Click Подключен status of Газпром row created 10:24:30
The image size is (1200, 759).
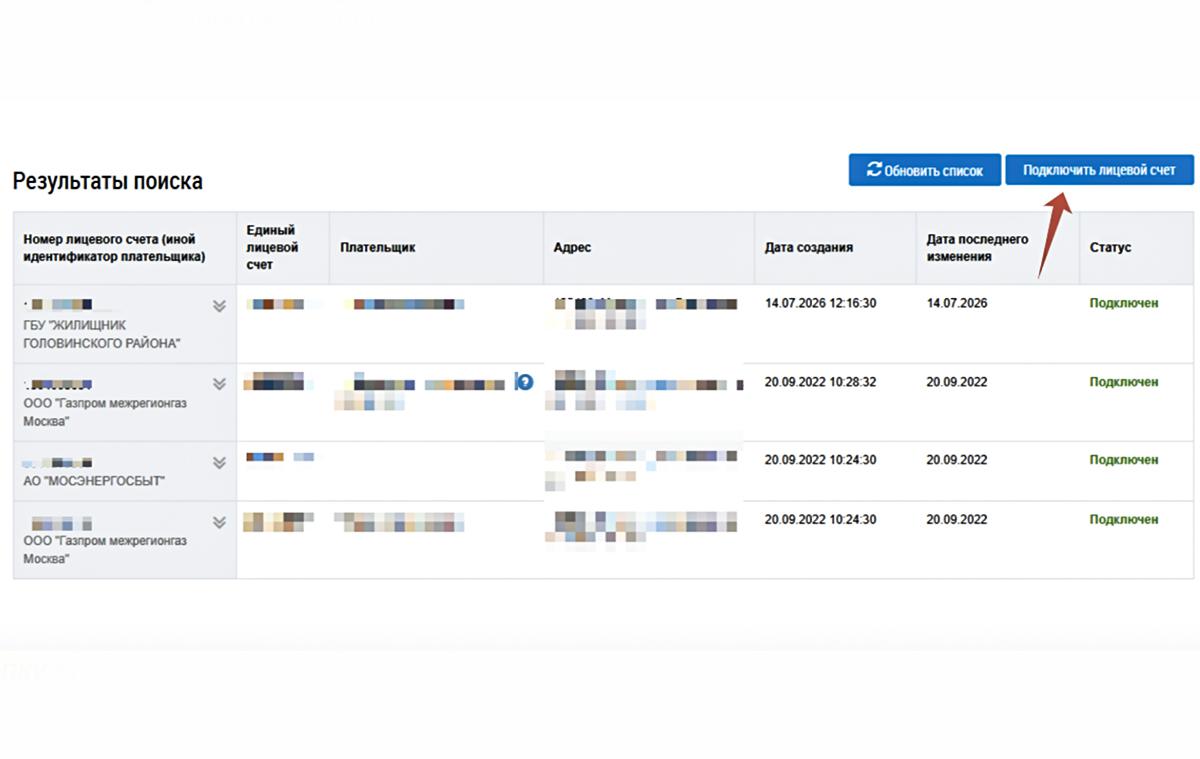coord(1124,520)
